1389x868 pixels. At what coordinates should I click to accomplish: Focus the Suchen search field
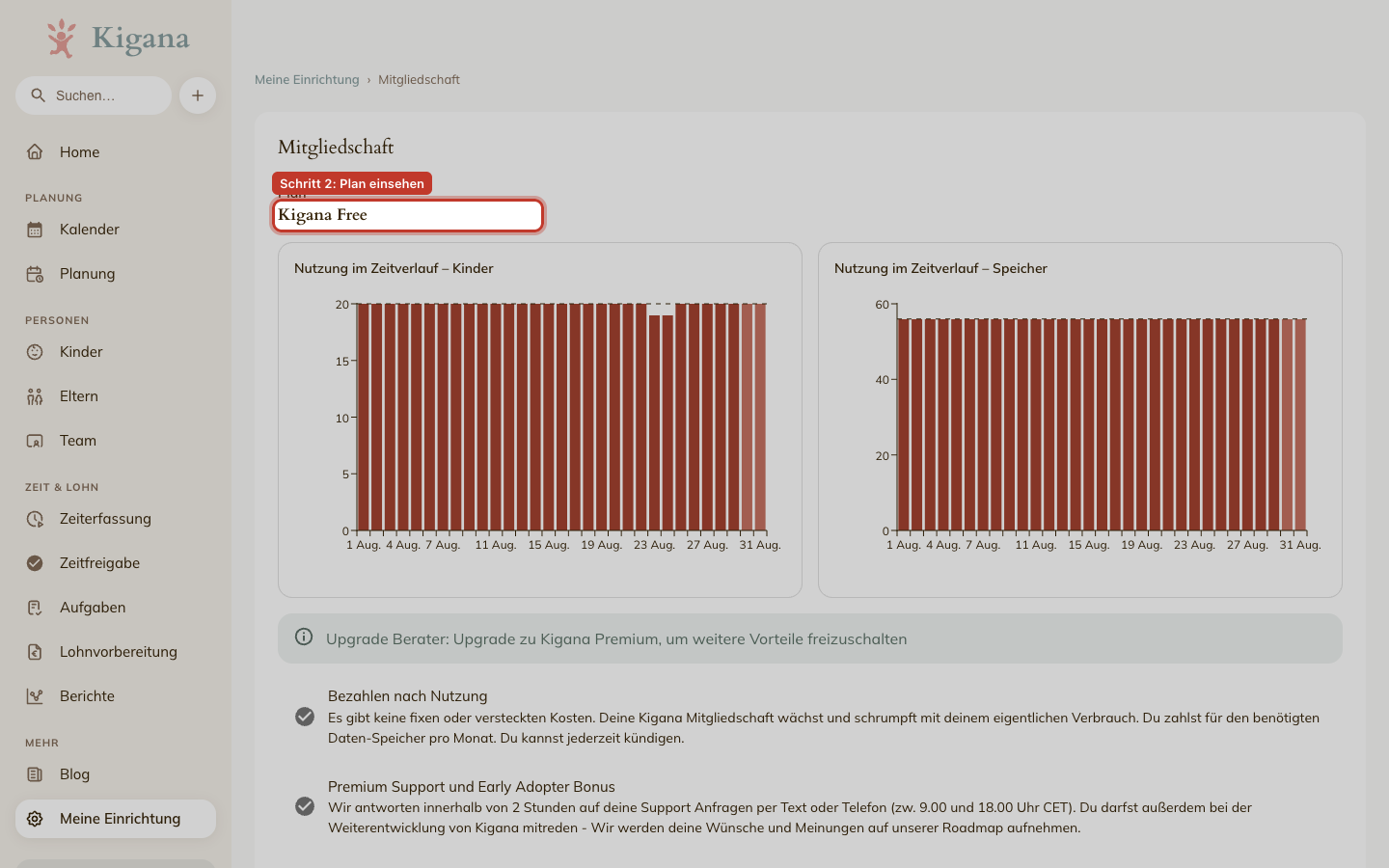coord(94,95)
